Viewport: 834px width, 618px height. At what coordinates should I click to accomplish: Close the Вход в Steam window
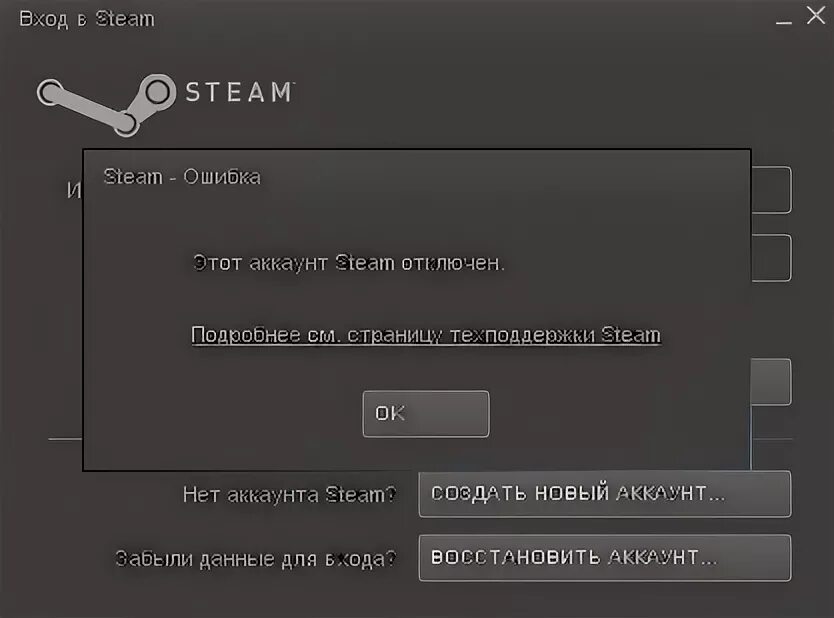(x=816, y=15)
